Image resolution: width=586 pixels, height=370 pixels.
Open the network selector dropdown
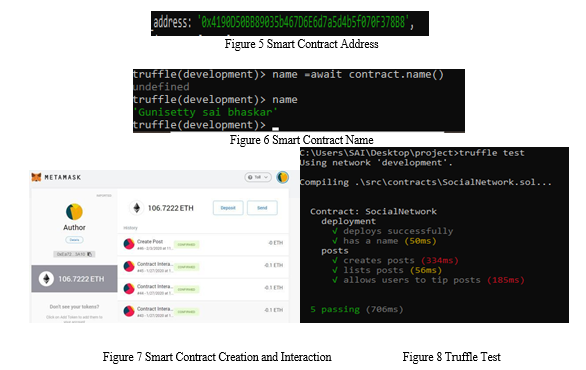click(258, 177)
